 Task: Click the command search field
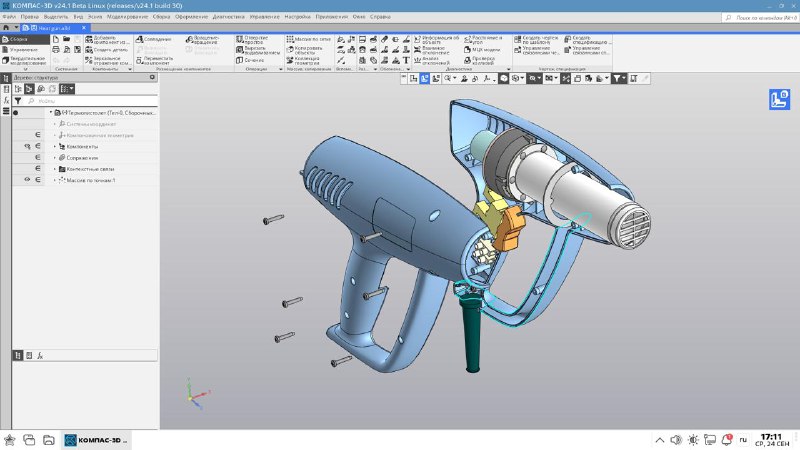pyautogui.click(x=760, y=17)
